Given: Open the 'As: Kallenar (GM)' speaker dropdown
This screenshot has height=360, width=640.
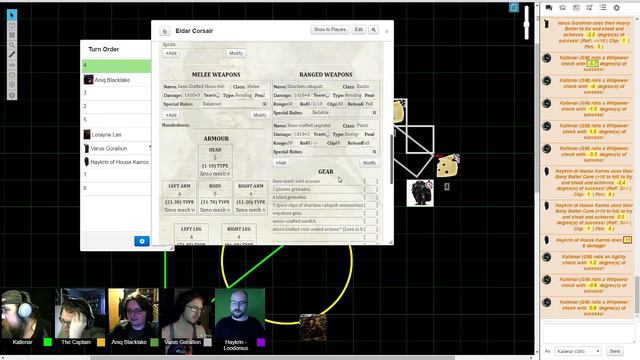Looking at the screenshot, I should click(x=578, y=351).
